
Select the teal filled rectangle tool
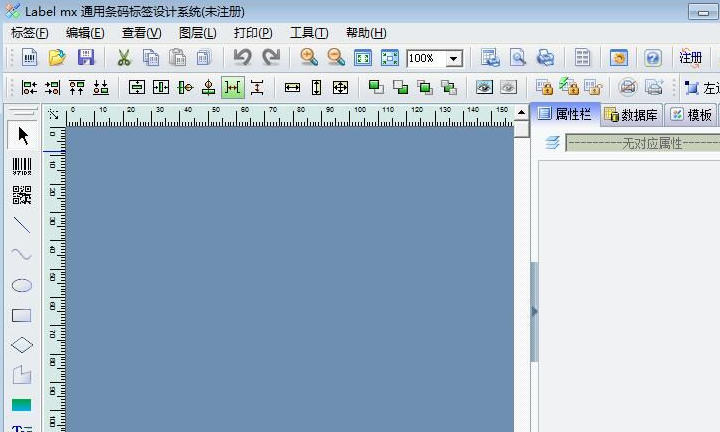click(x=21, y=405)
